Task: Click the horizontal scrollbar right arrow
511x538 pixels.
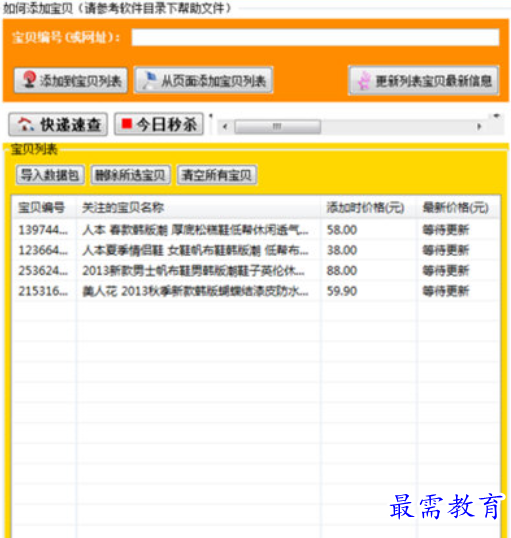Action: 479,127
